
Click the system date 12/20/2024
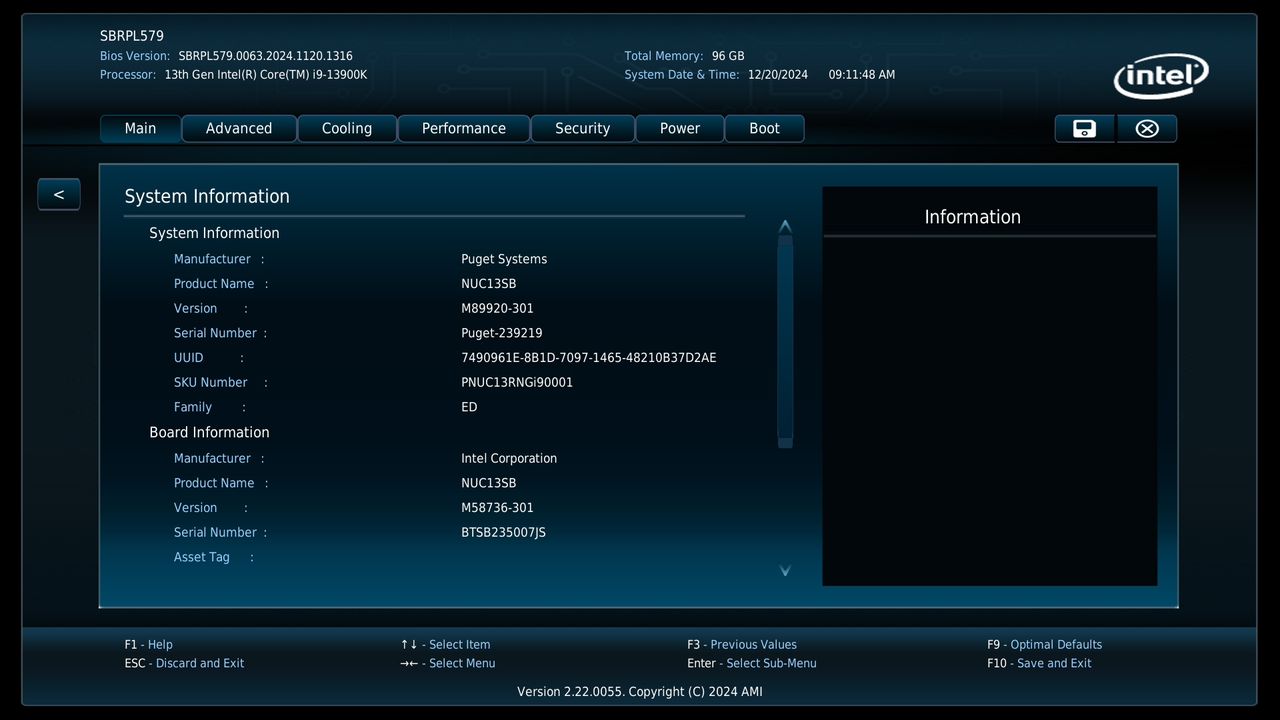778,75
